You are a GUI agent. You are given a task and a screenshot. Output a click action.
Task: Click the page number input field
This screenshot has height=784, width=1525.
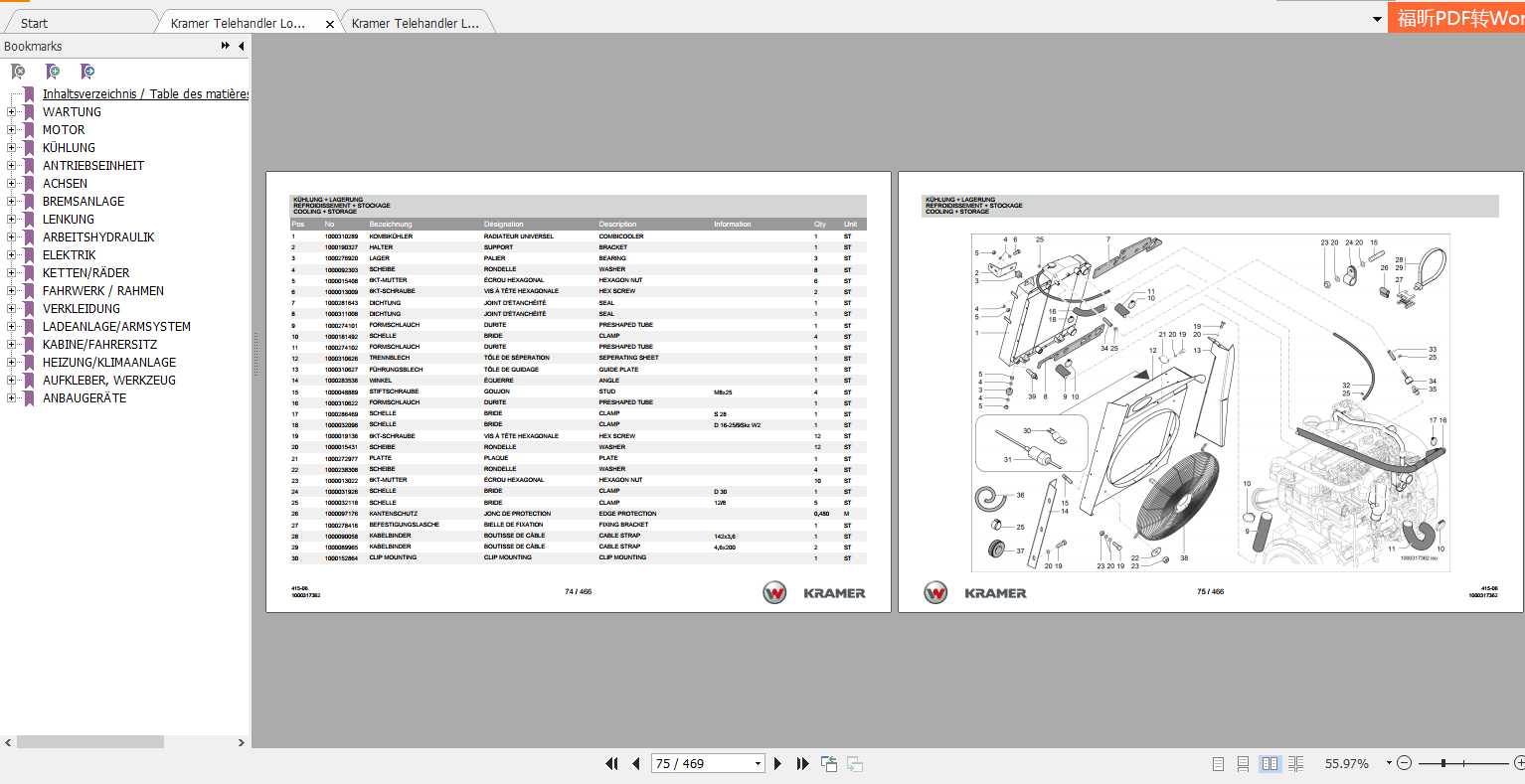(701, 763)
